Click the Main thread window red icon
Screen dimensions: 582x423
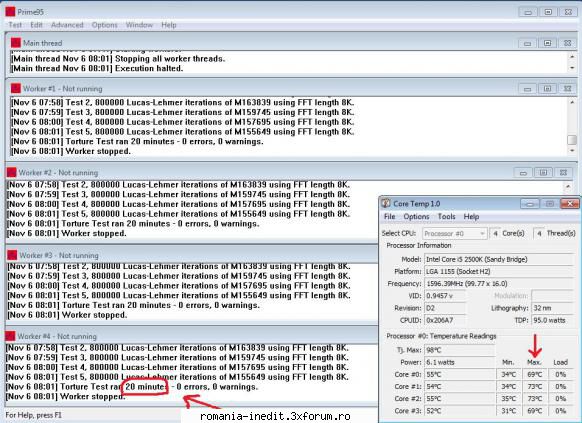(16, 43)
